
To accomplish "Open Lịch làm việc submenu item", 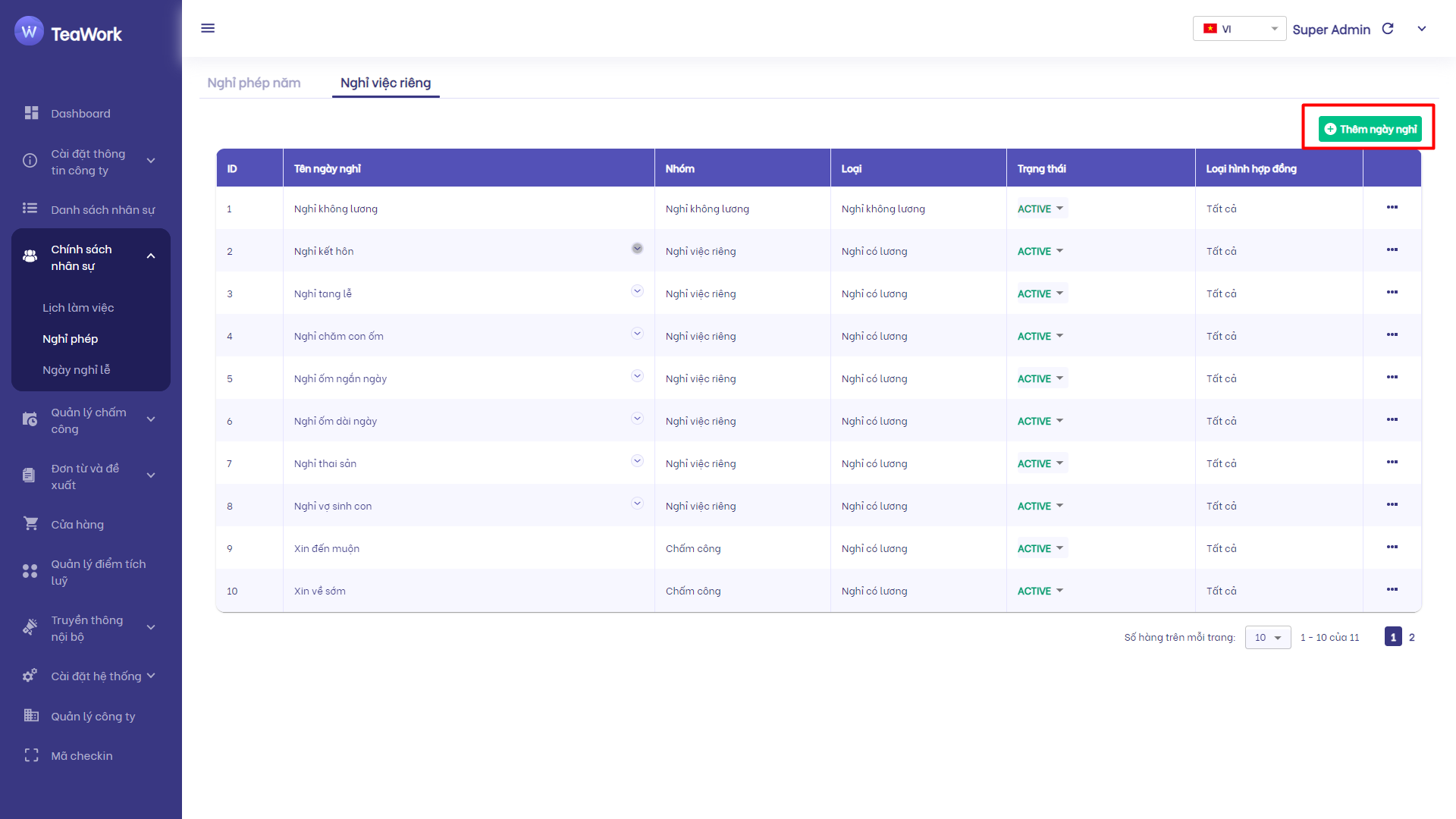I will pyautogui.click(x=78, y=308).
